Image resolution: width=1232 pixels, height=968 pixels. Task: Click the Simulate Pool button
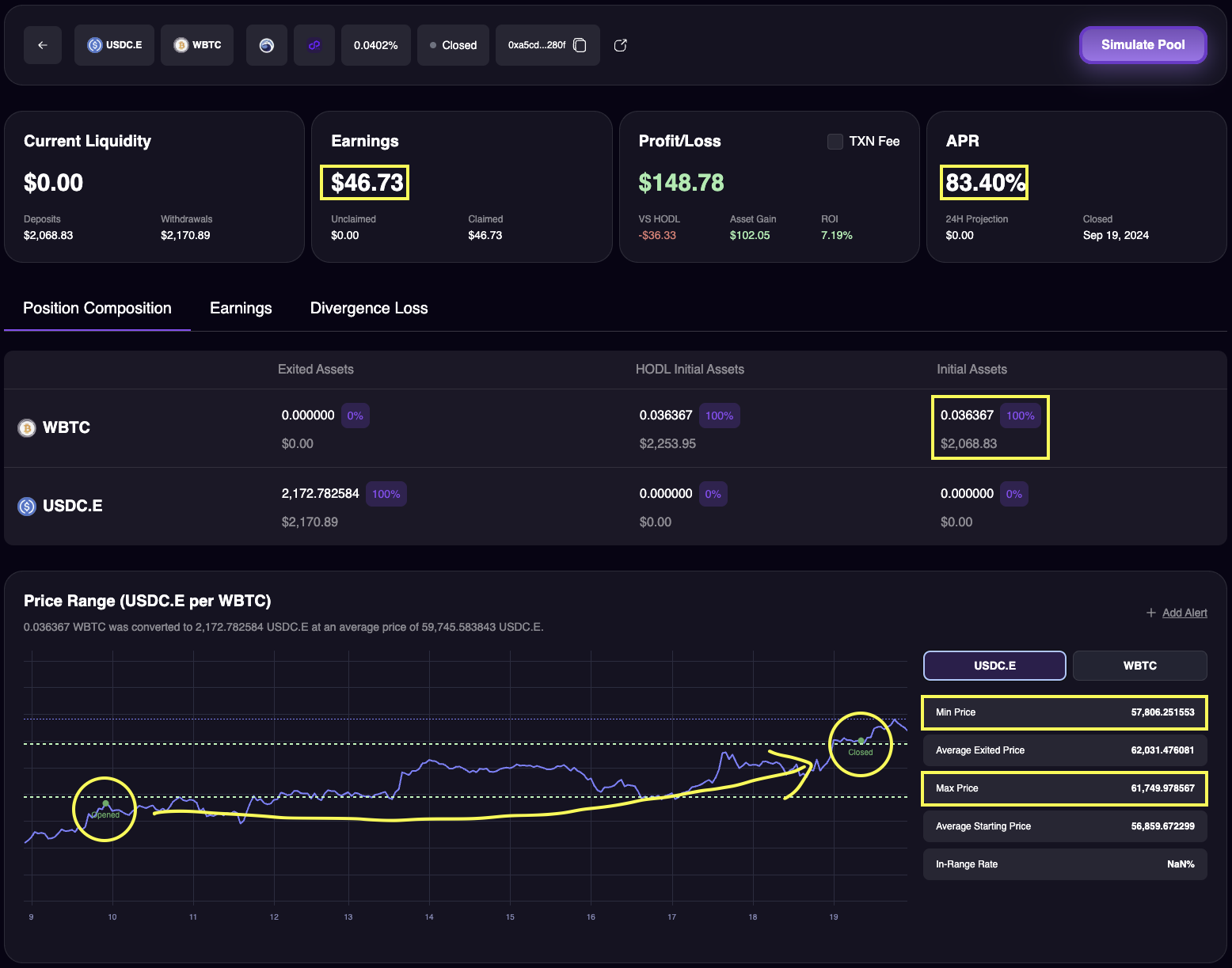(x=1142, y=45)
